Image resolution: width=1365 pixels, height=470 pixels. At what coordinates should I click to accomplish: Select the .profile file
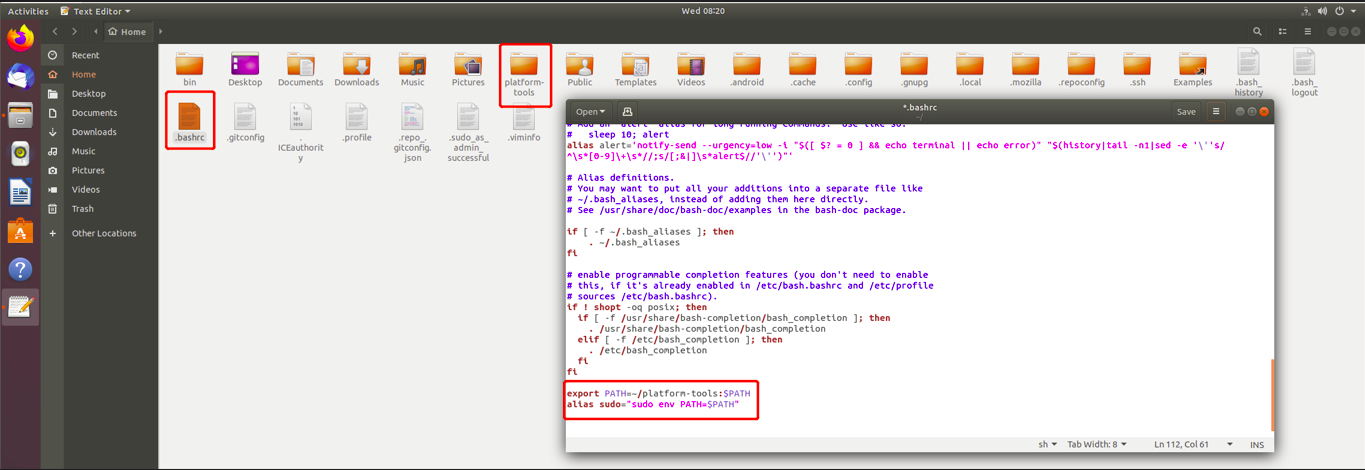(x=357, y=122)
